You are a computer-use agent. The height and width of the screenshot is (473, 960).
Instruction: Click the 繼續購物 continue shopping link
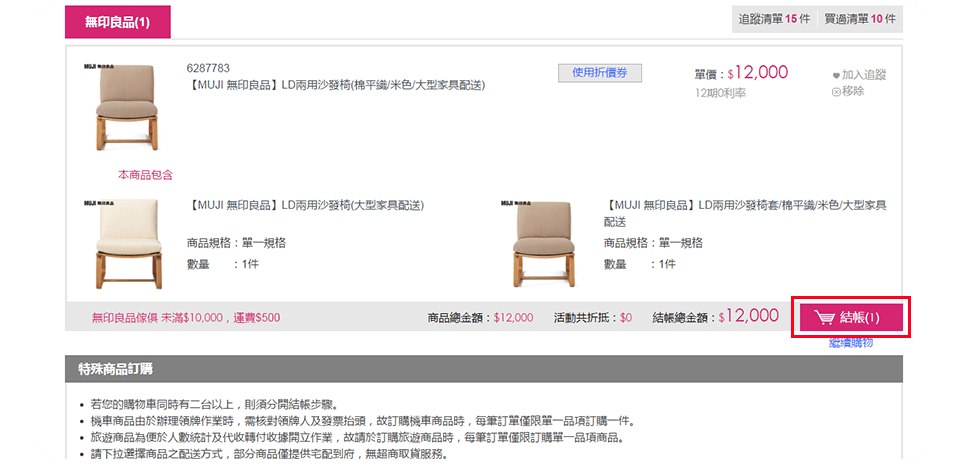click(x=851, y=343)
